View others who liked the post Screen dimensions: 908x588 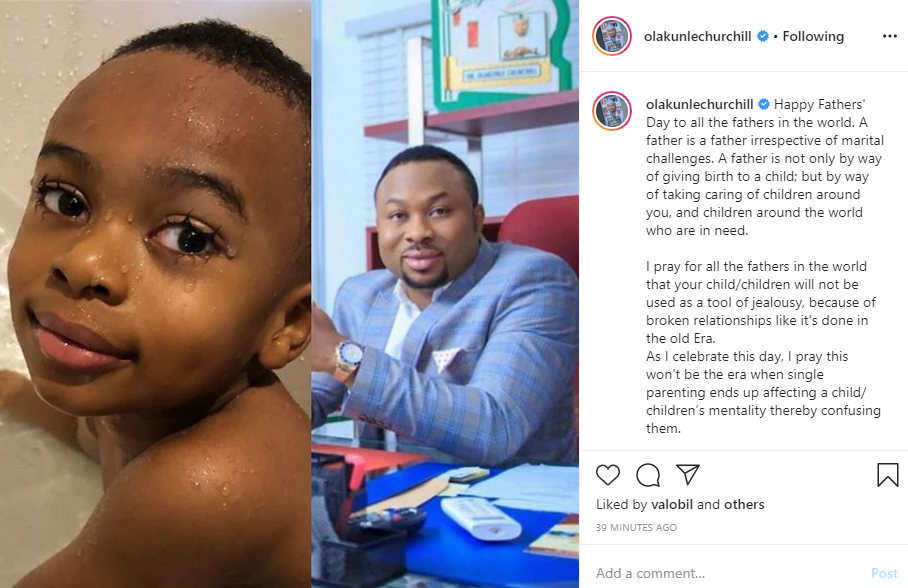click(744, 504)
